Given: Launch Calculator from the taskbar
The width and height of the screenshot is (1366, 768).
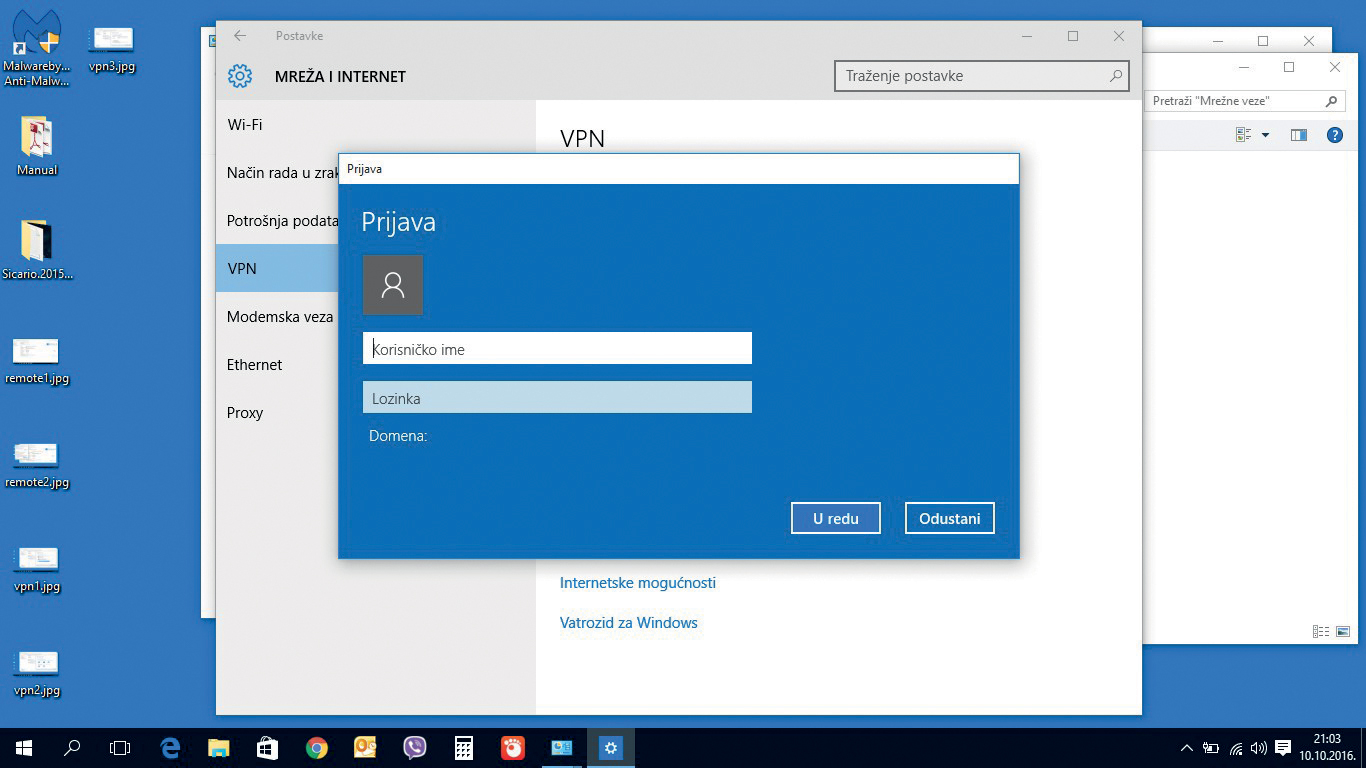Looking at the screenshot, I should tap(463, 748).
